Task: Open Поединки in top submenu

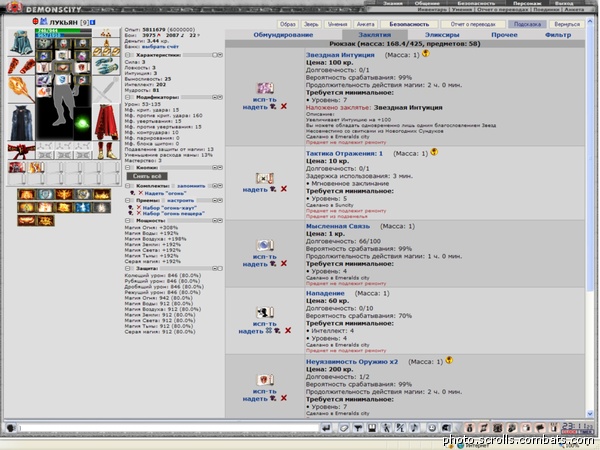Action: (x=546, y=10)
